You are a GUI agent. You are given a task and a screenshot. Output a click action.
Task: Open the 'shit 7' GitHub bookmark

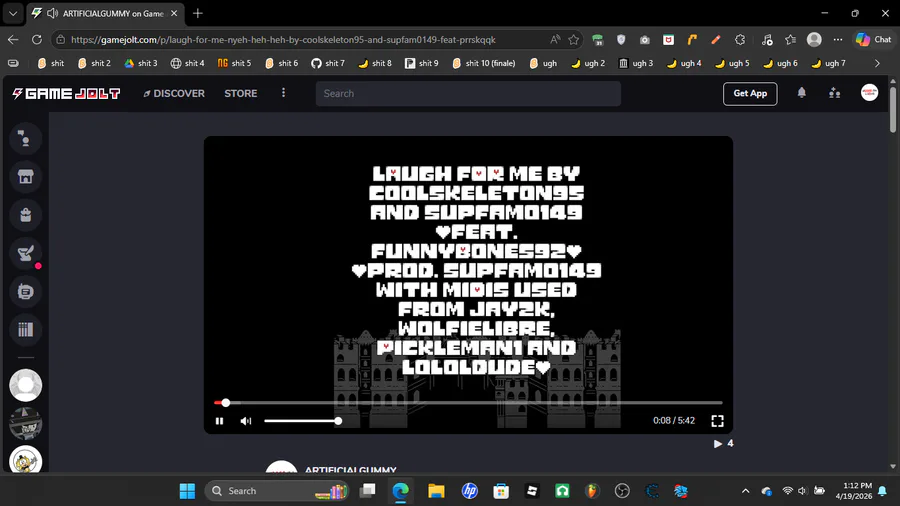pyautogui.click(x=328, y=63)
